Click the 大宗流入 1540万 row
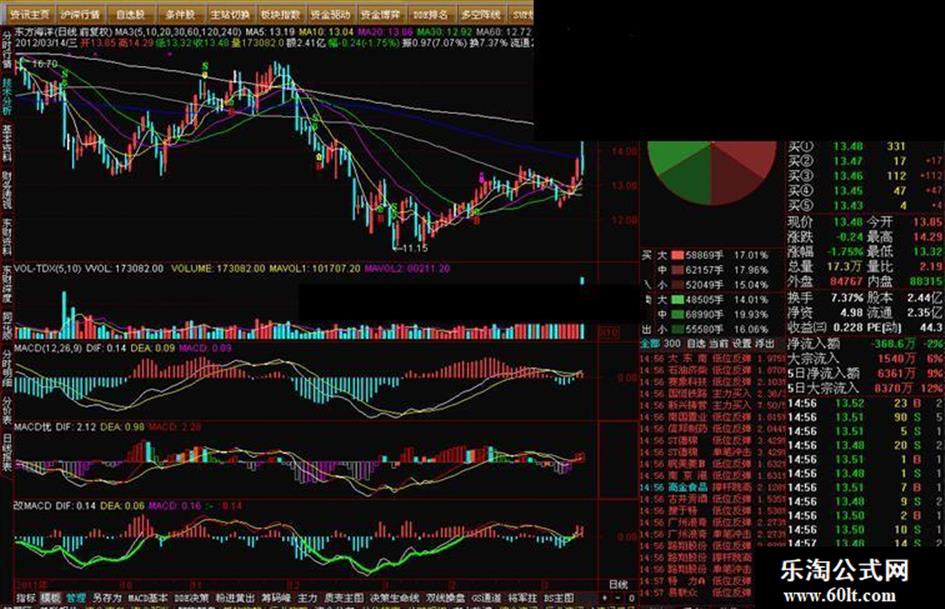The height and width of the screenshot is (609, 945). 864,359
